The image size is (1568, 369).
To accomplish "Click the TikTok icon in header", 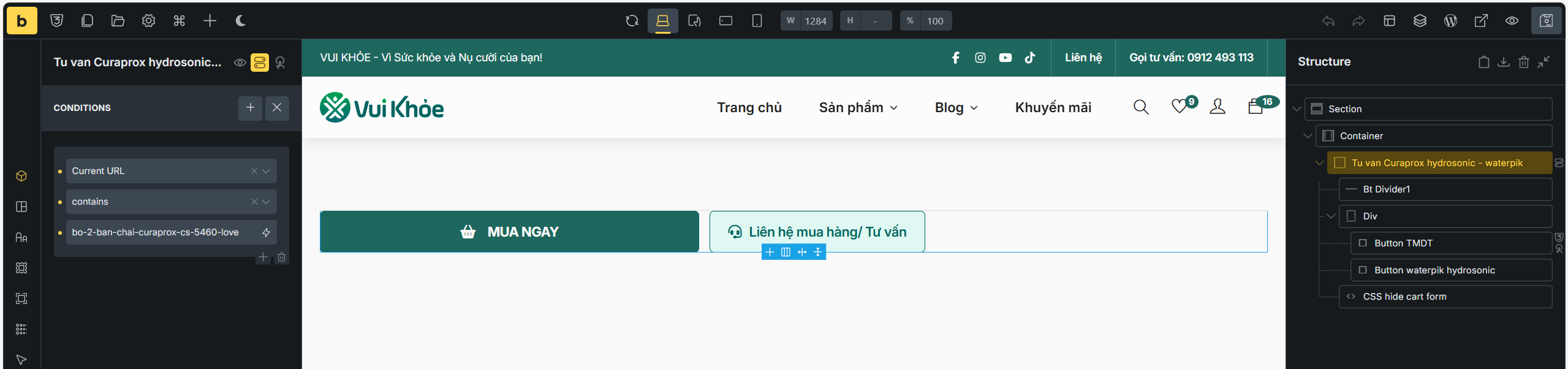I will click(1030, 58).
